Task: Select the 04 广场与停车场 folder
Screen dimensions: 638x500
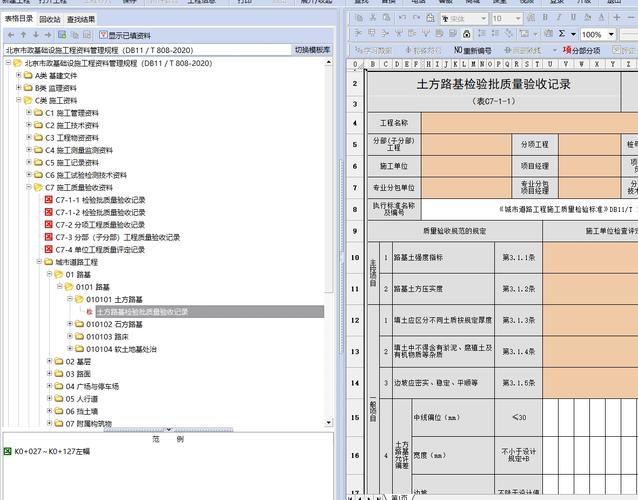Action: click(92, 386)
